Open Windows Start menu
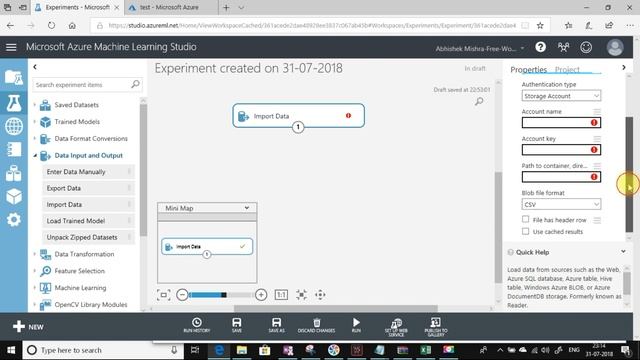The width and height of the screenshot is (640, 360). click(x=11, y=350)
